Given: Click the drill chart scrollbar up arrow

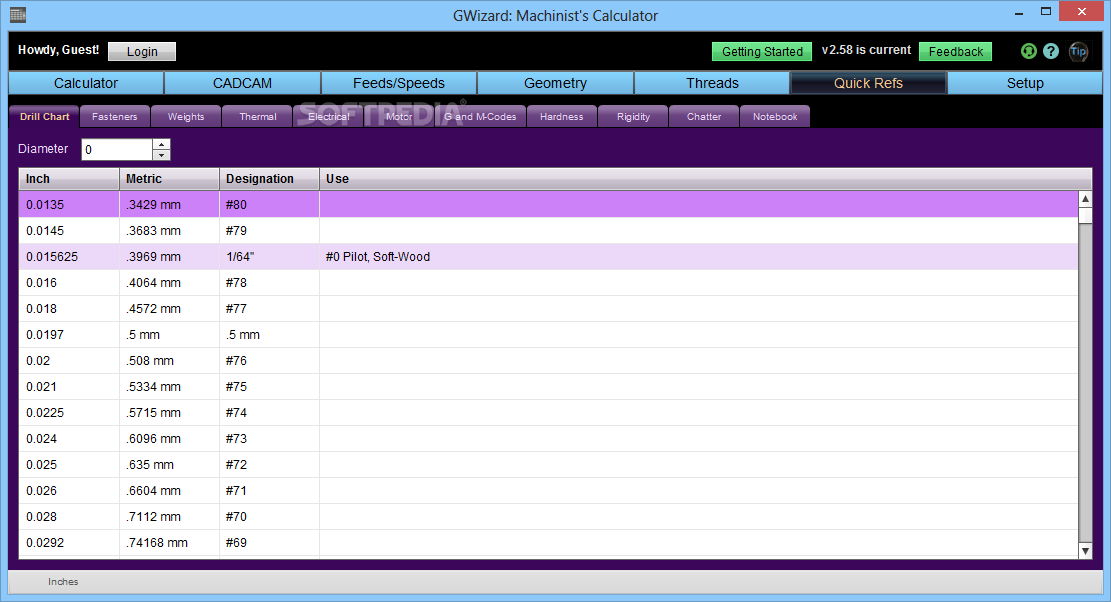Looking at the screenshot, I should [x=1085, y=199].
